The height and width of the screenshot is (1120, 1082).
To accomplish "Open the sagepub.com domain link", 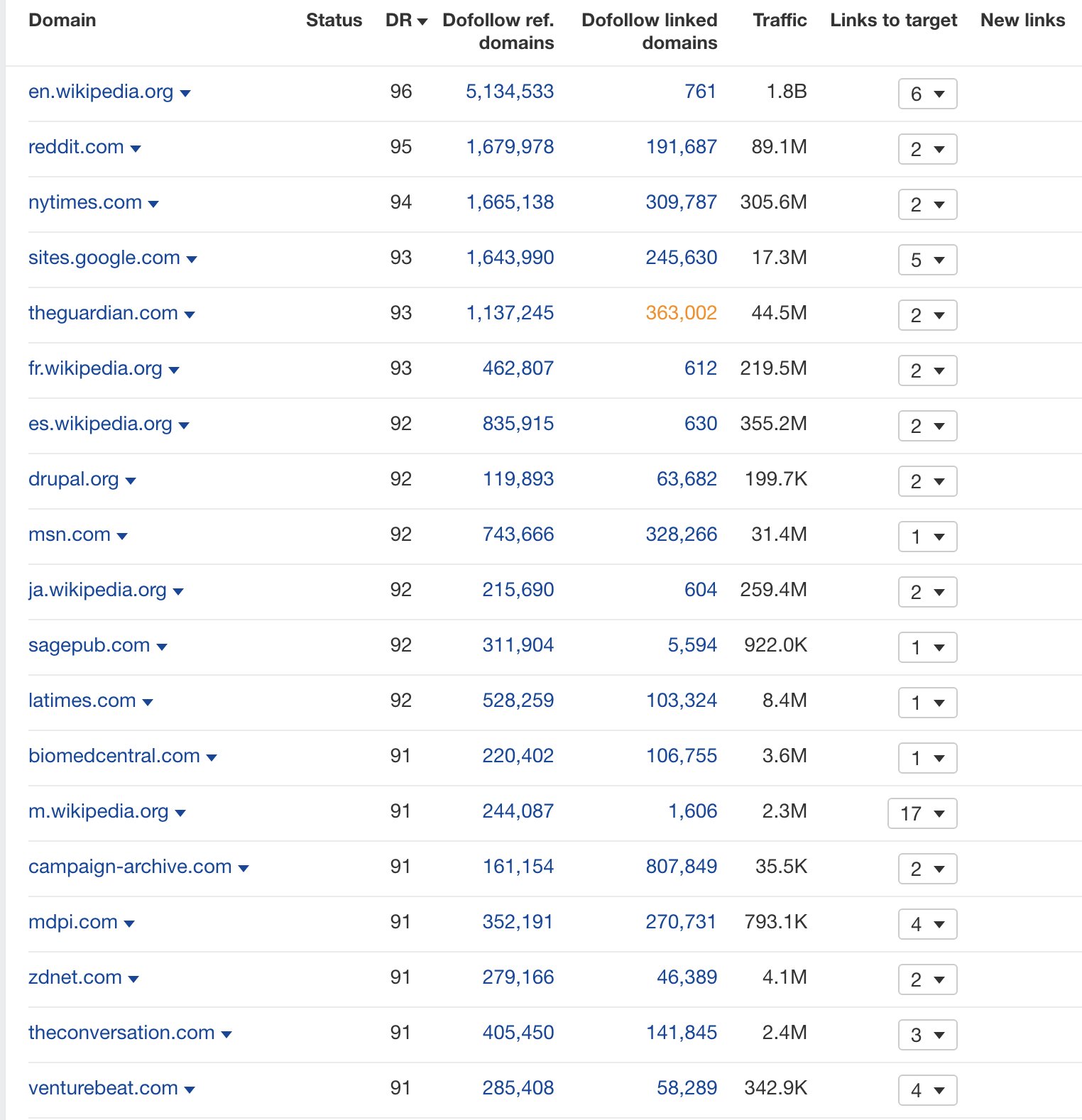I will [89, 645].
